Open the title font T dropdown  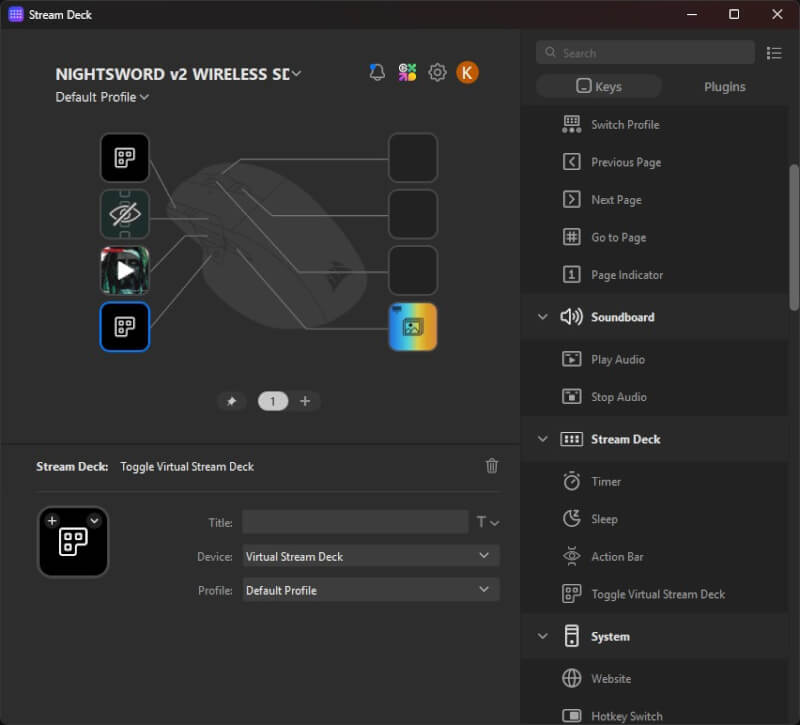pos(487,522)
